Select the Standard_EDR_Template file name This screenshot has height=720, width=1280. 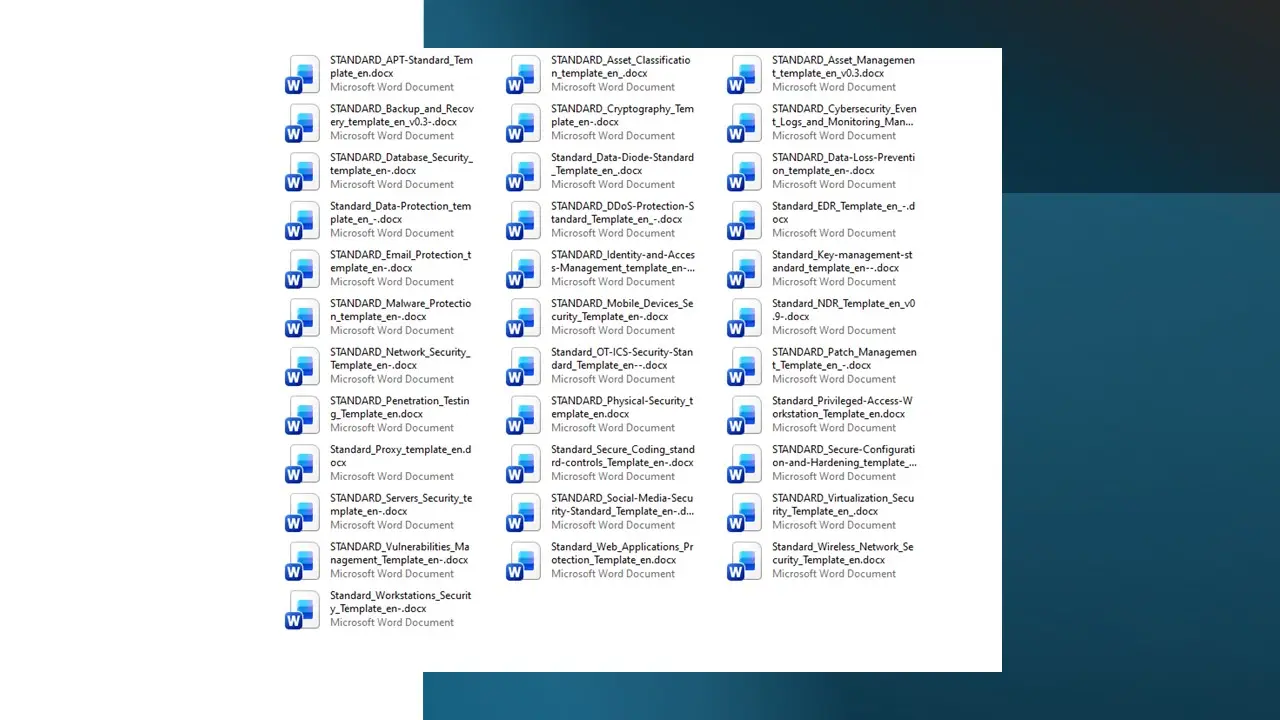843,213
